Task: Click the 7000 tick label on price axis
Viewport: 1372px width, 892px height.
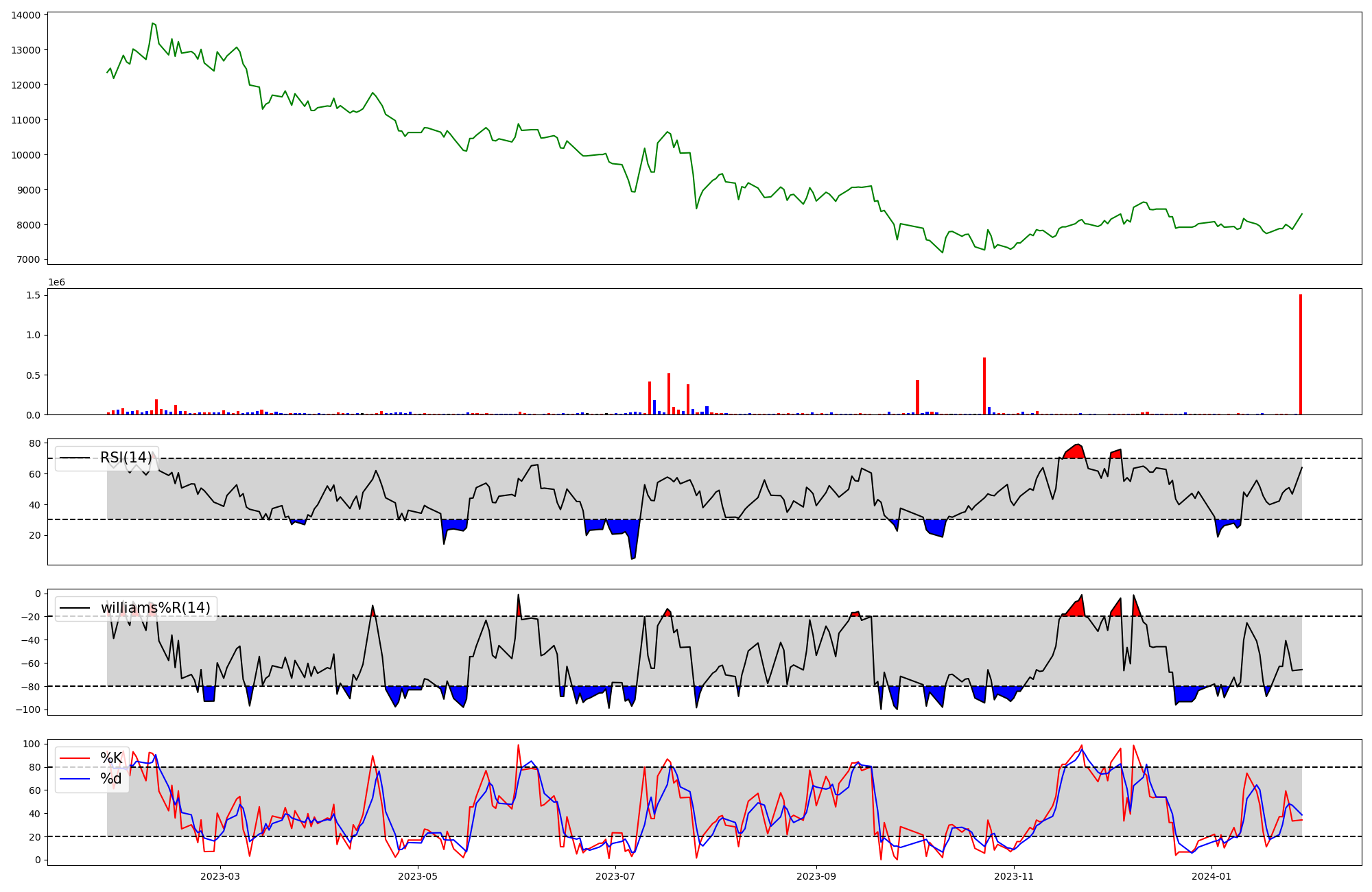Action: 28,260
